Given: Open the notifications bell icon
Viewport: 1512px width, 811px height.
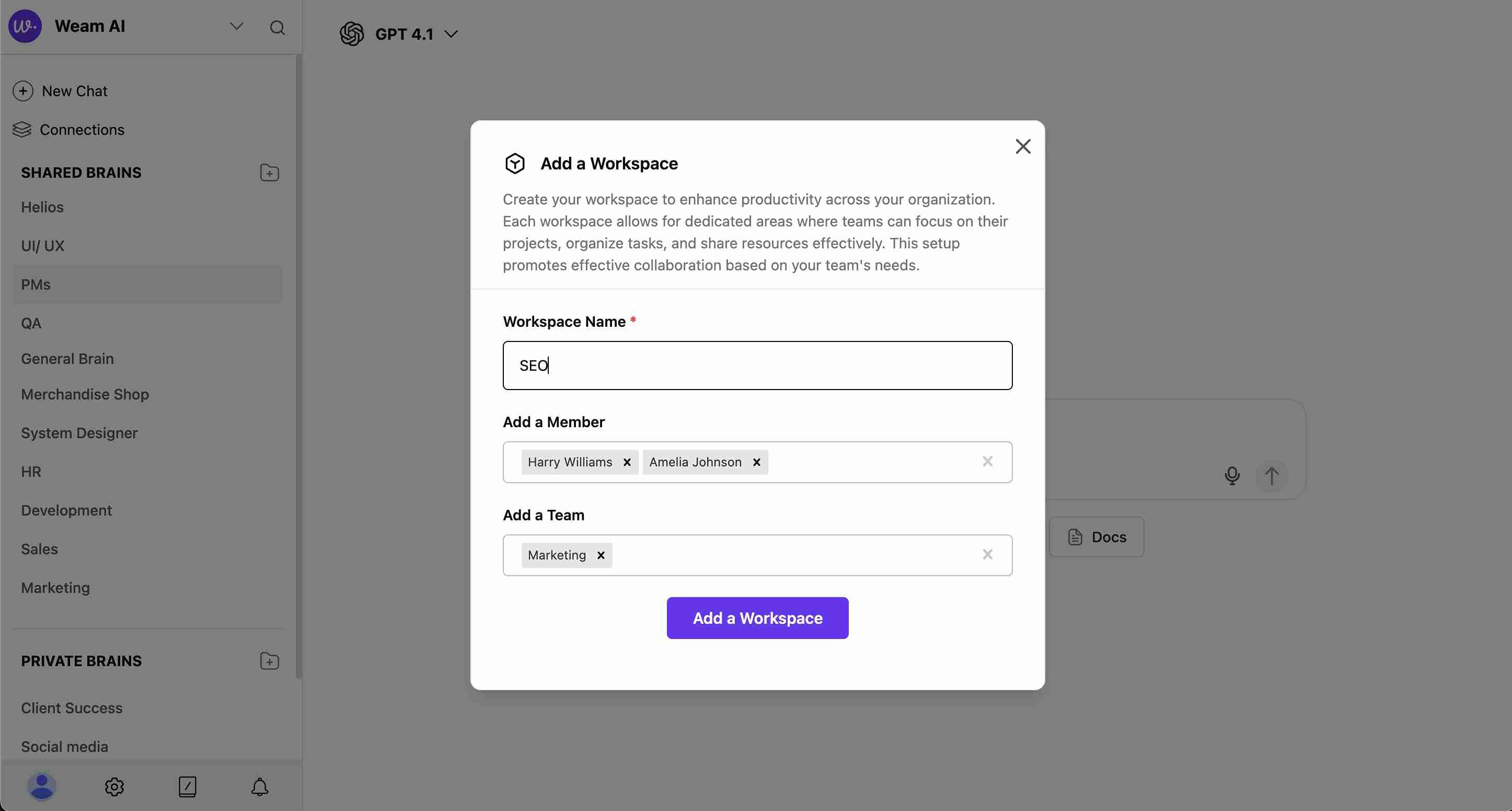Looking at the screenshot, I should [259, 786].
